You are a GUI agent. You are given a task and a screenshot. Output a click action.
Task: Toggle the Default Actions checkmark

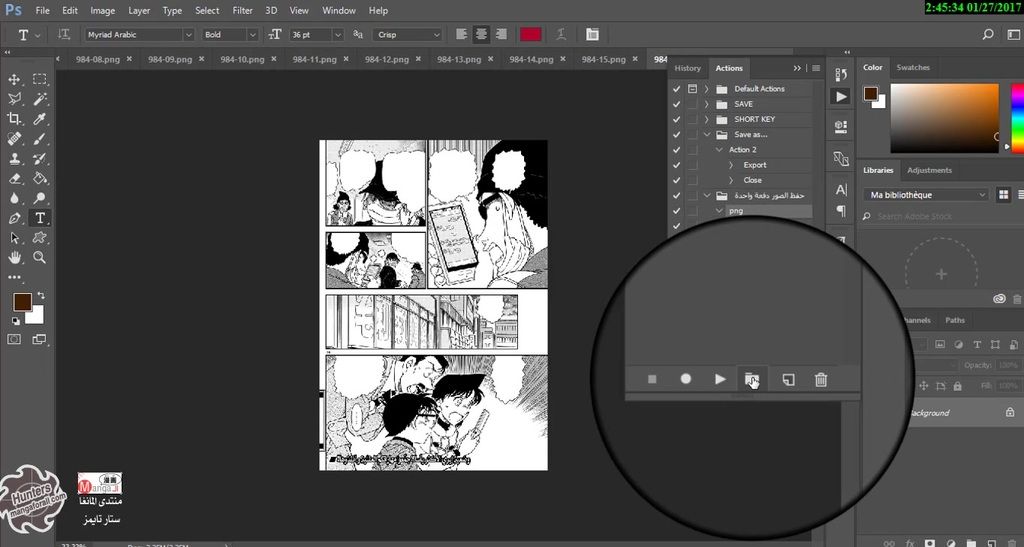tap(677, 89)
